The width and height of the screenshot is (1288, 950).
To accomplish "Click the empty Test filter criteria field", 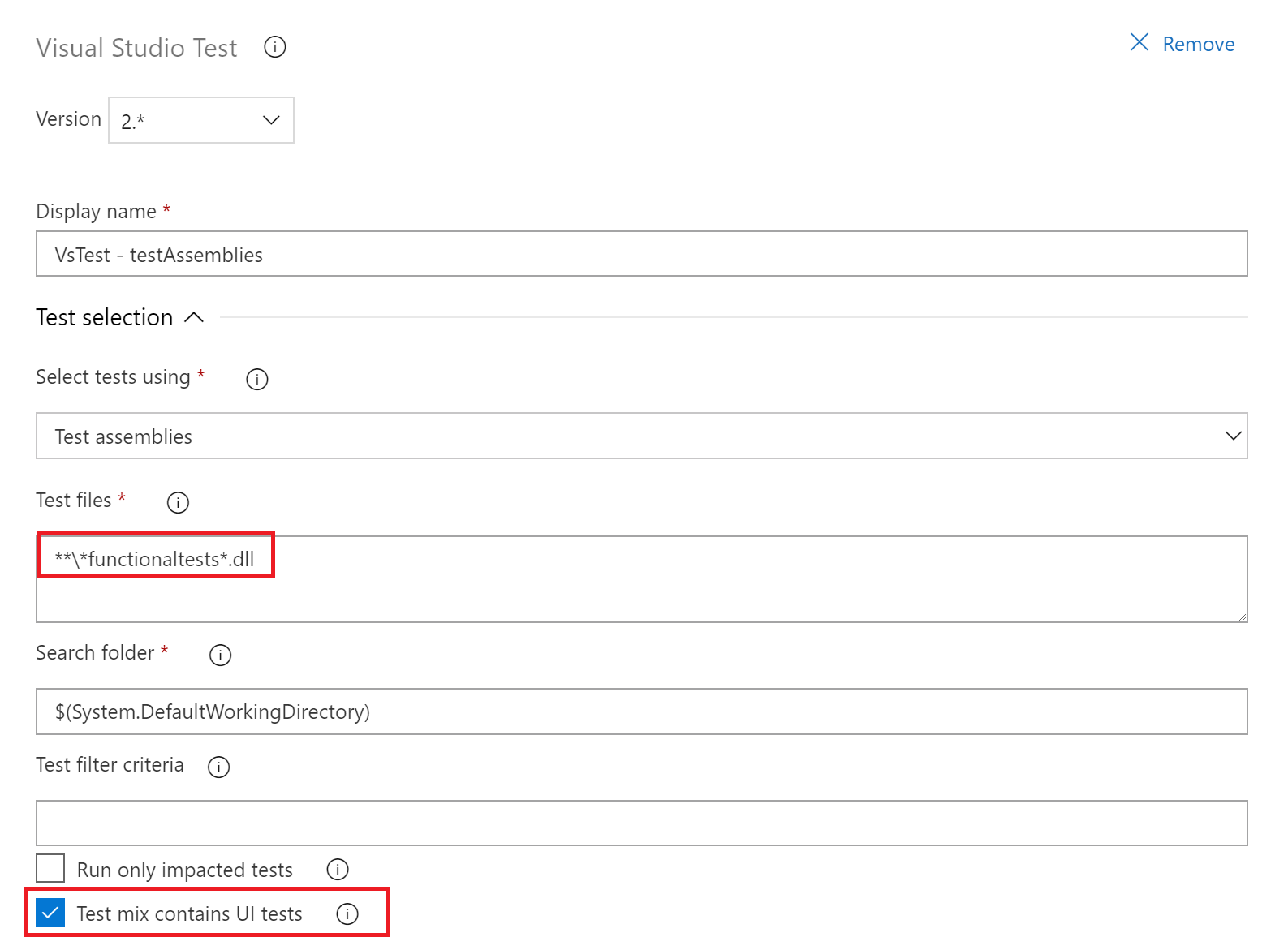I will click(641, 823).
